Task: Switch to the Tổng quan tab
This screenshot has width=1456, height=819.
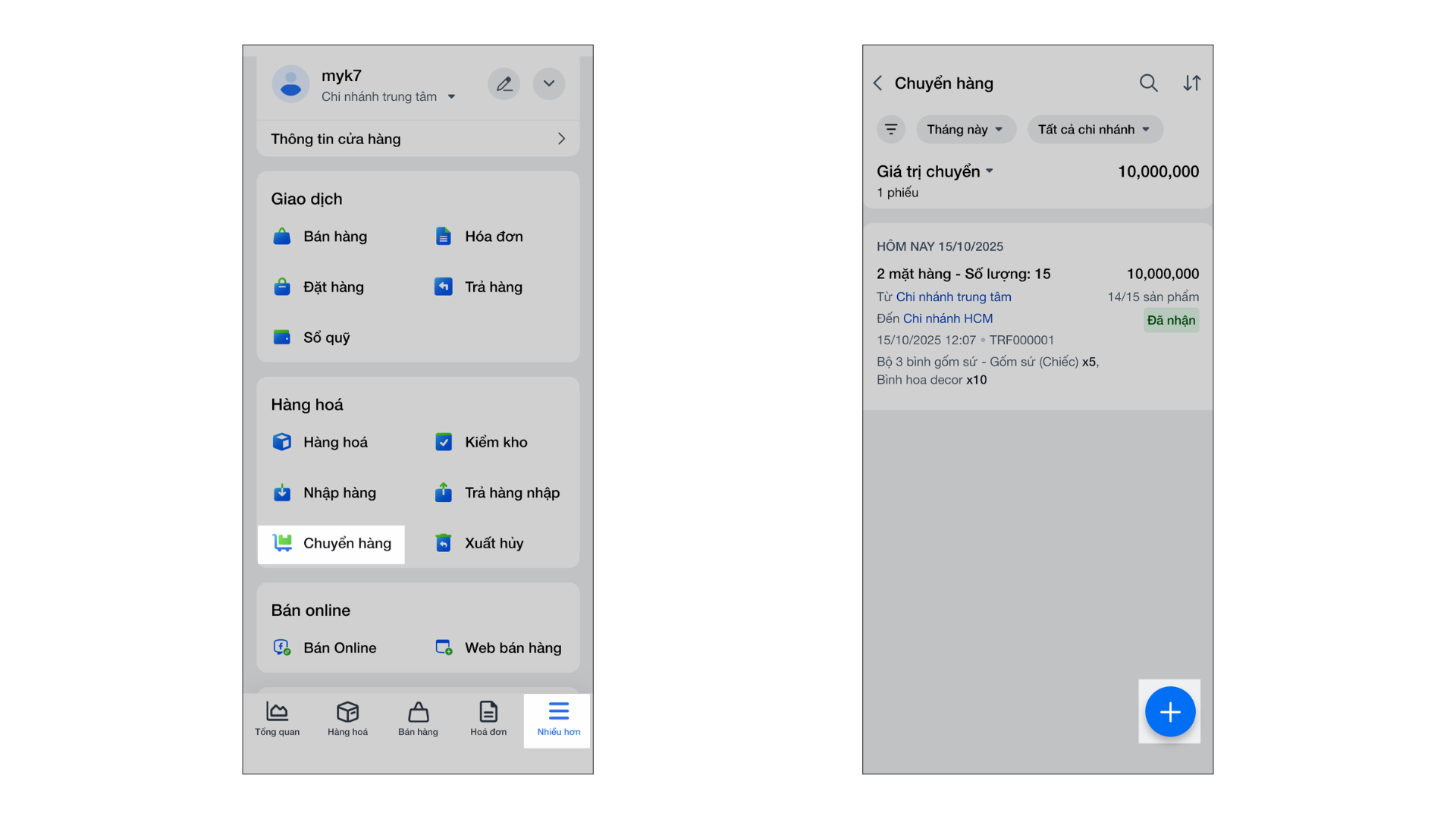Action: click(277, 719)
